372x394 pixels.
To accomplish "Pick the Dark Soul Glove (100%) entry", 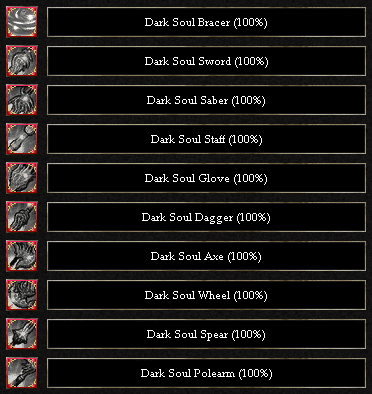I will pos(206,178).
